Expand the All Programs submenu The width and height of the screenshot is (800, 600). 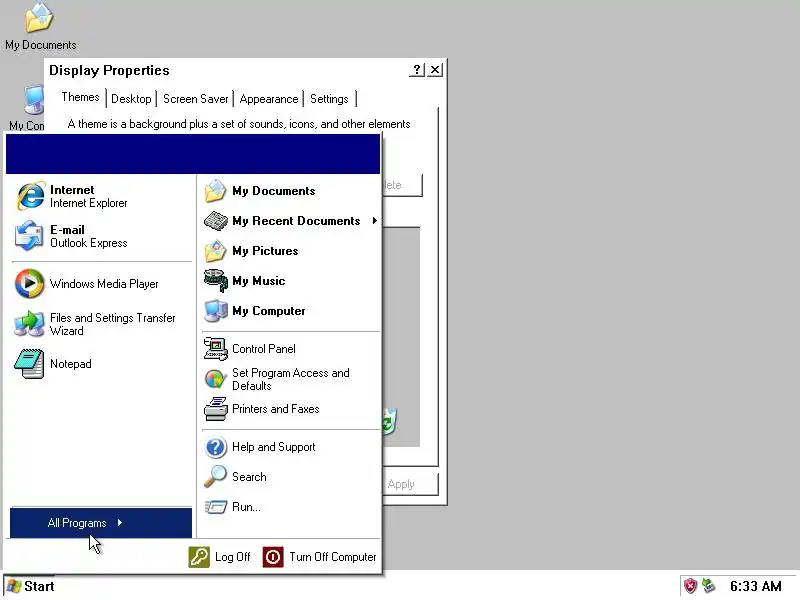coord(101,522)
